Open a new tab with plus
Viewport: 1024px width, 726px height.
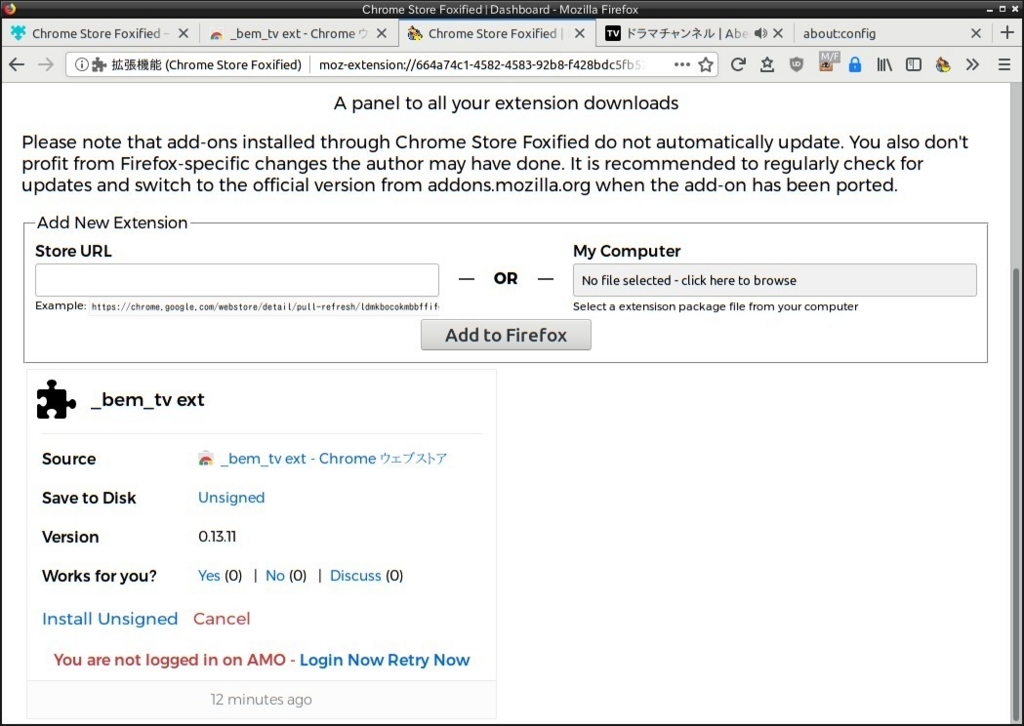click(x=1007, y=33)
